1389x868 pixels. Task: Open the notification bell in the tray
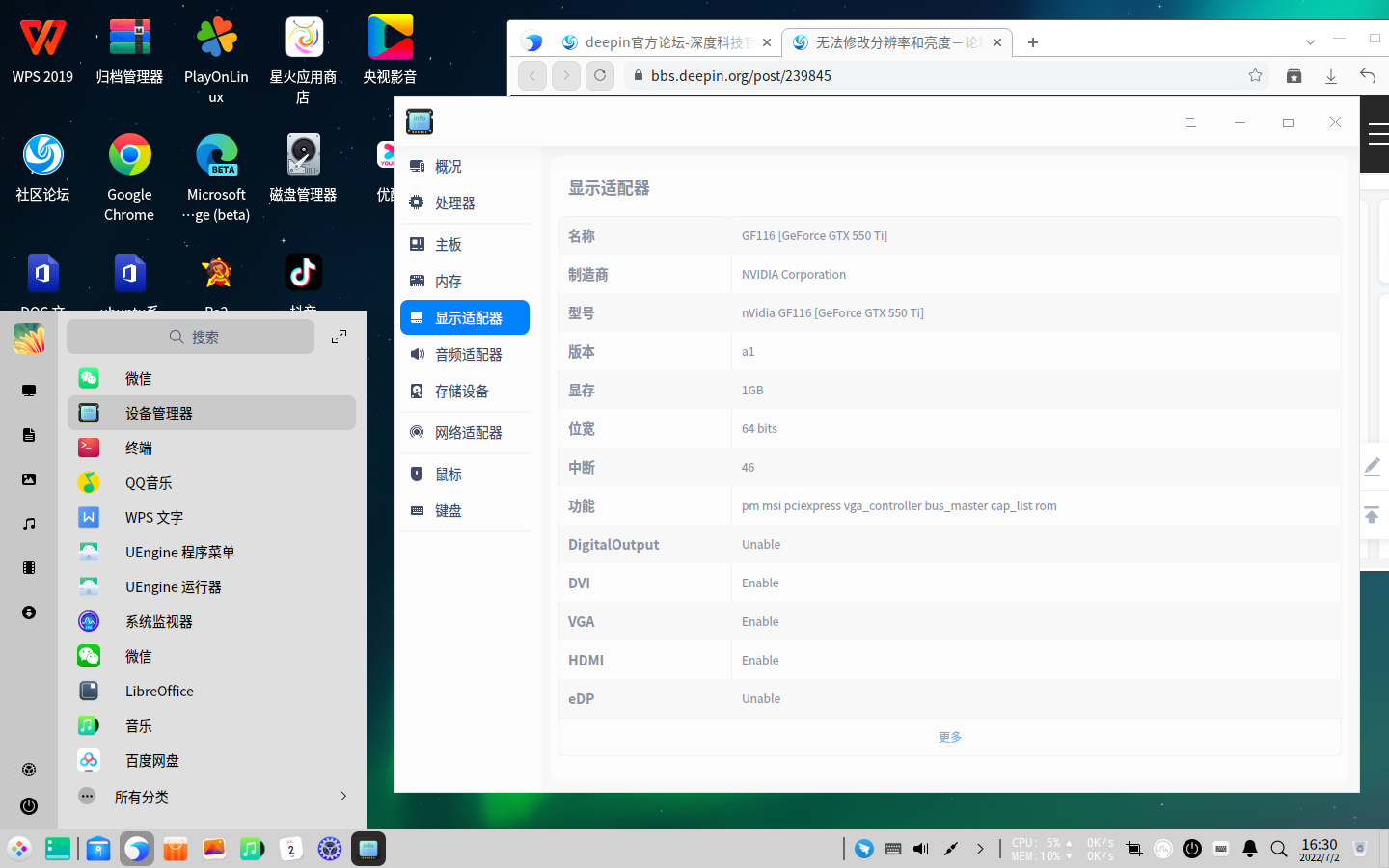1250,849
